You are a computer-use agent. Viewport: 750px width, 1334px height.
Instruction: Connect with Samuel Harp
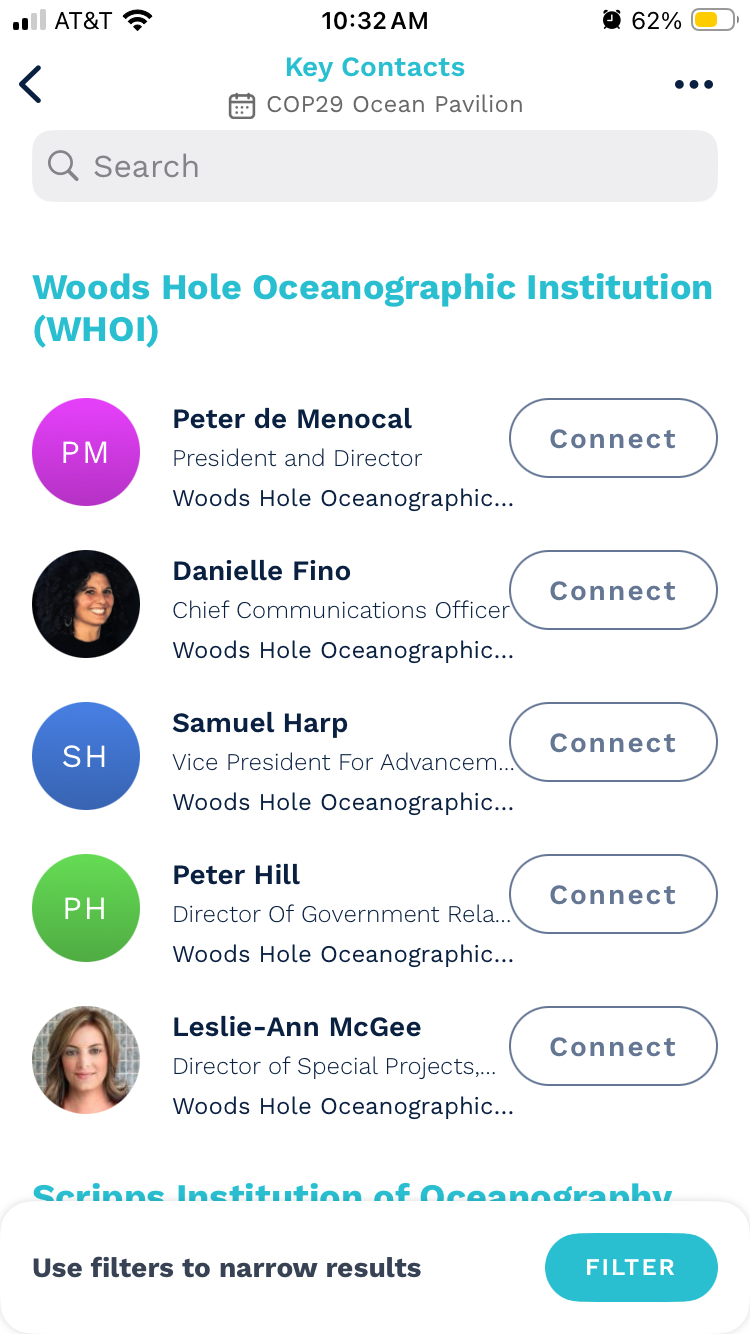(x=613, y=742)
